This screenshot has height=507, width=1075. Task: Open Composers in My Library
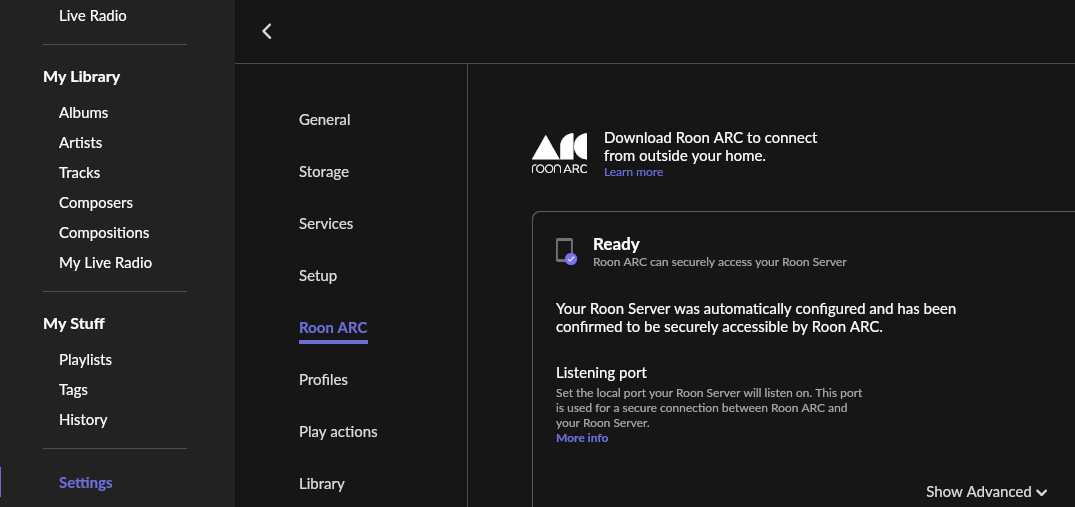(96, 203)
